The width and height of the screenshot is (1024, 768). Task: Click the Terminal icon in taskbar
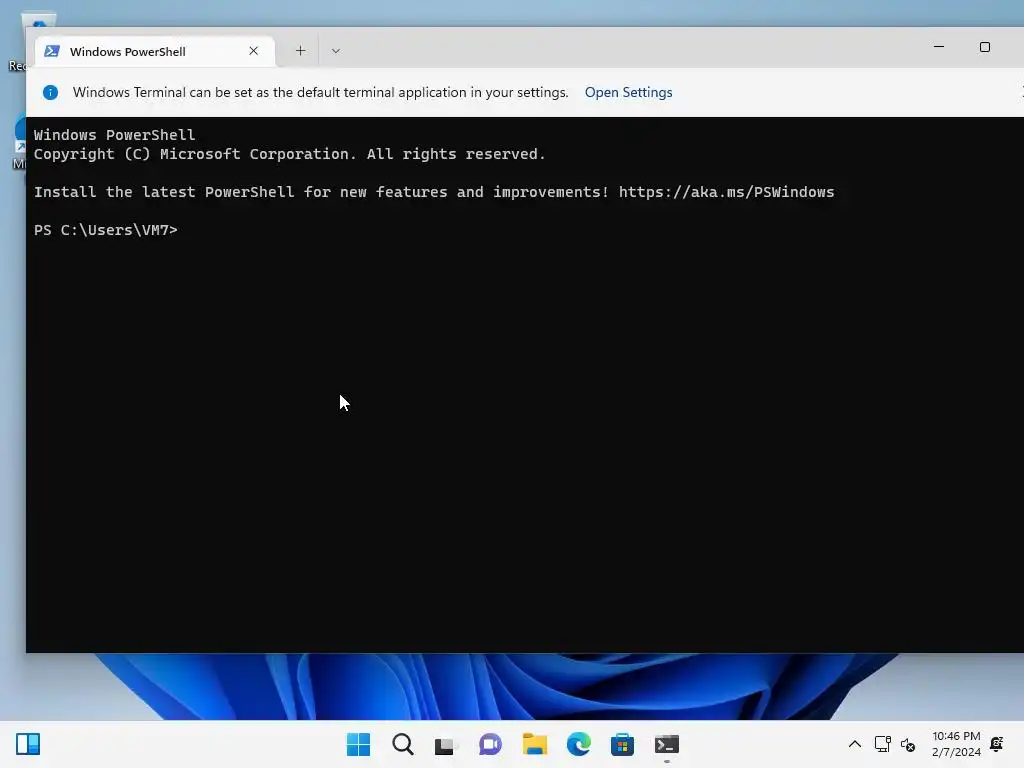667,744
